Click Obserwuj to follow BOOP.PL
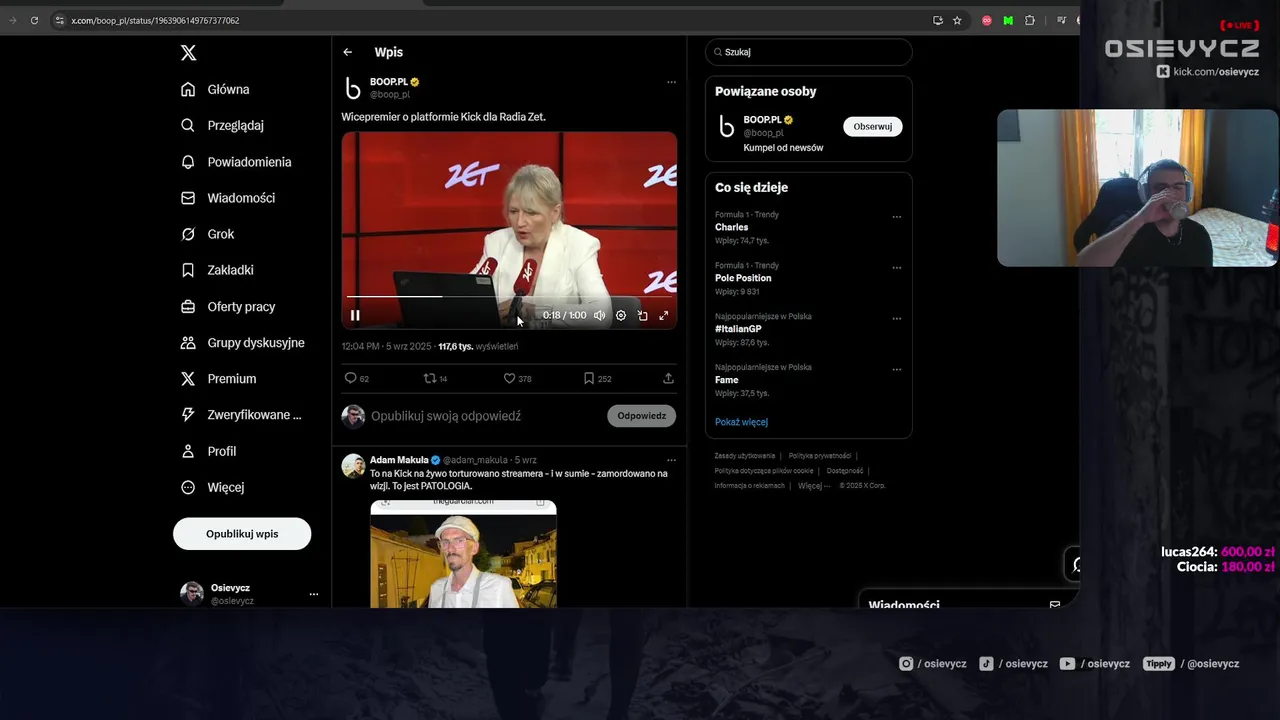 872,127
